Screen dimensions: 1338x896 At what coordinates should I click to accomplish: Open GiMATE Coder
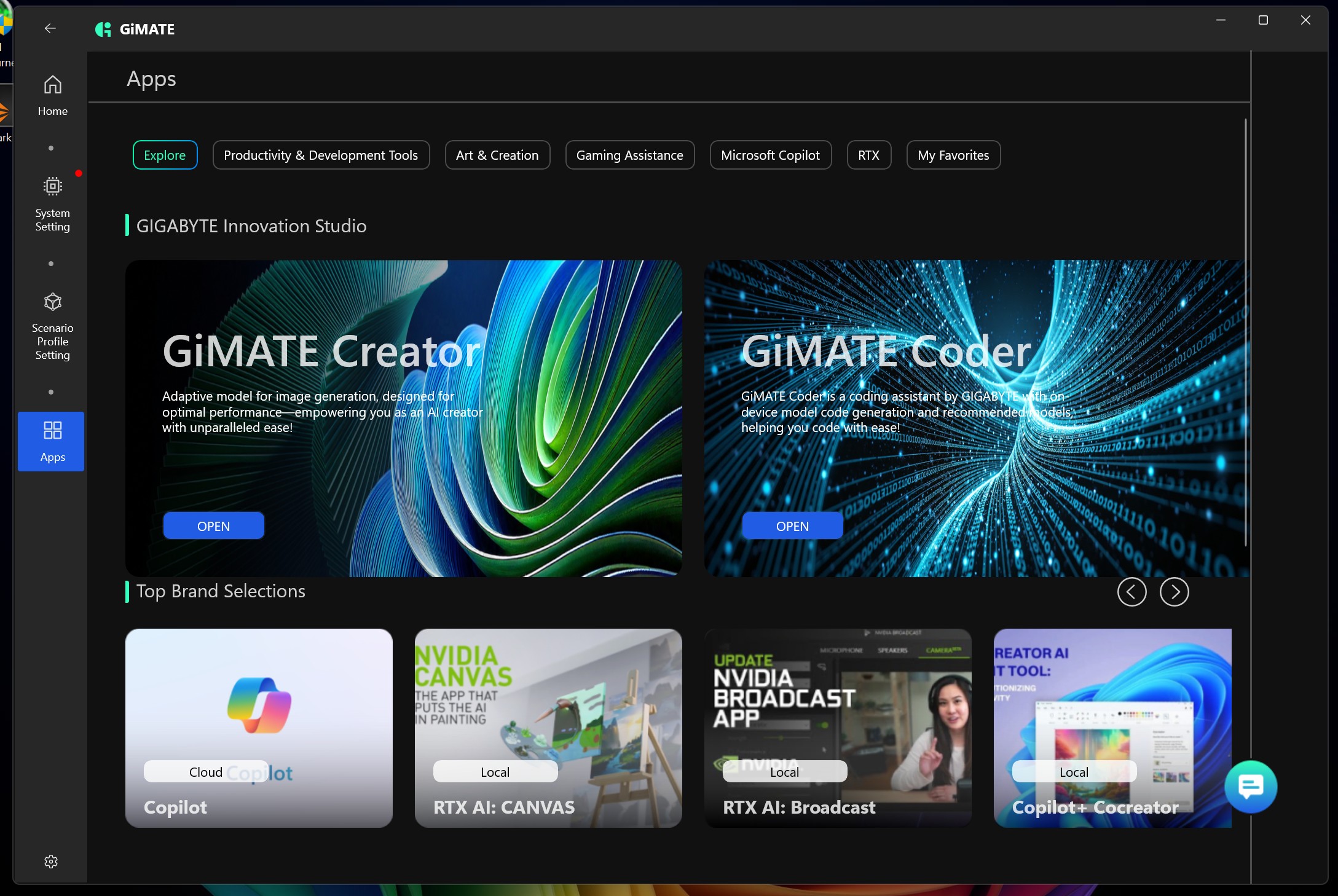tap(792, 526)
